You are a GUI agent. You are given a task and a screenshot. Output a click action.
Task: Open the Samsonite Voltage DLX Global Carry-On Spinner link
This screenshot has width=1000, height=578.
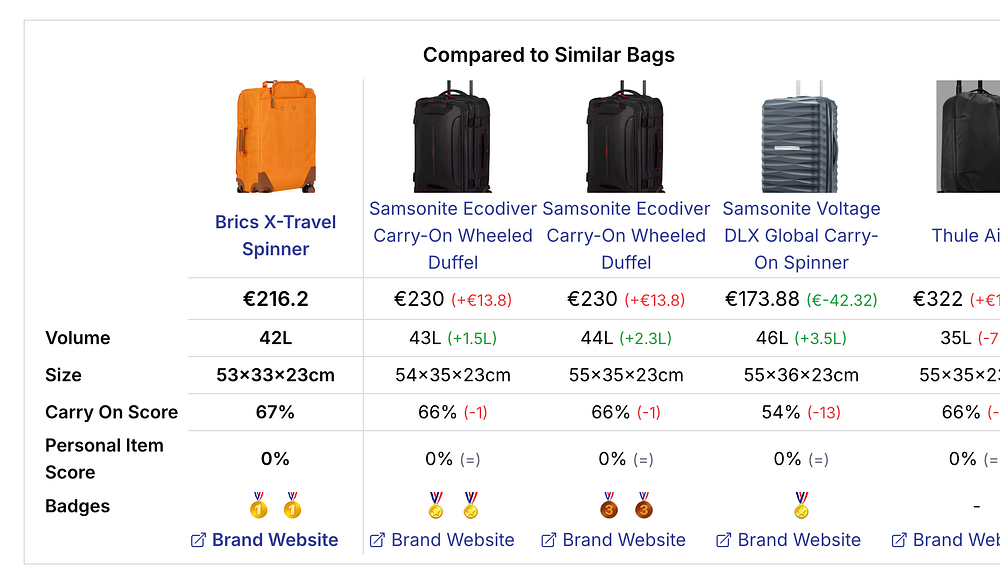(x=801, y=236)
